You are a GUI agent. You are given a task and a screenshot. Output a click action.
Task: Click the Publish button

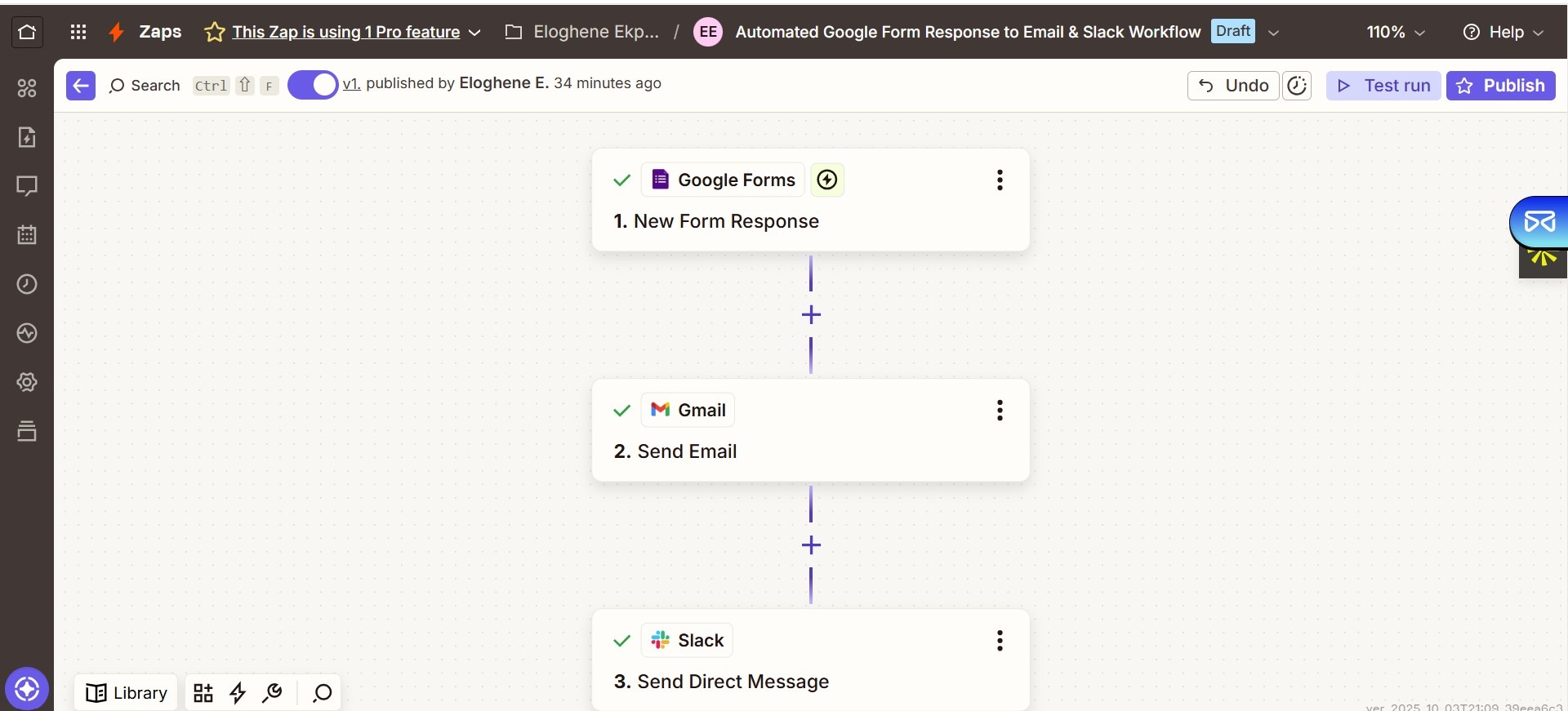pos(1500,86)
